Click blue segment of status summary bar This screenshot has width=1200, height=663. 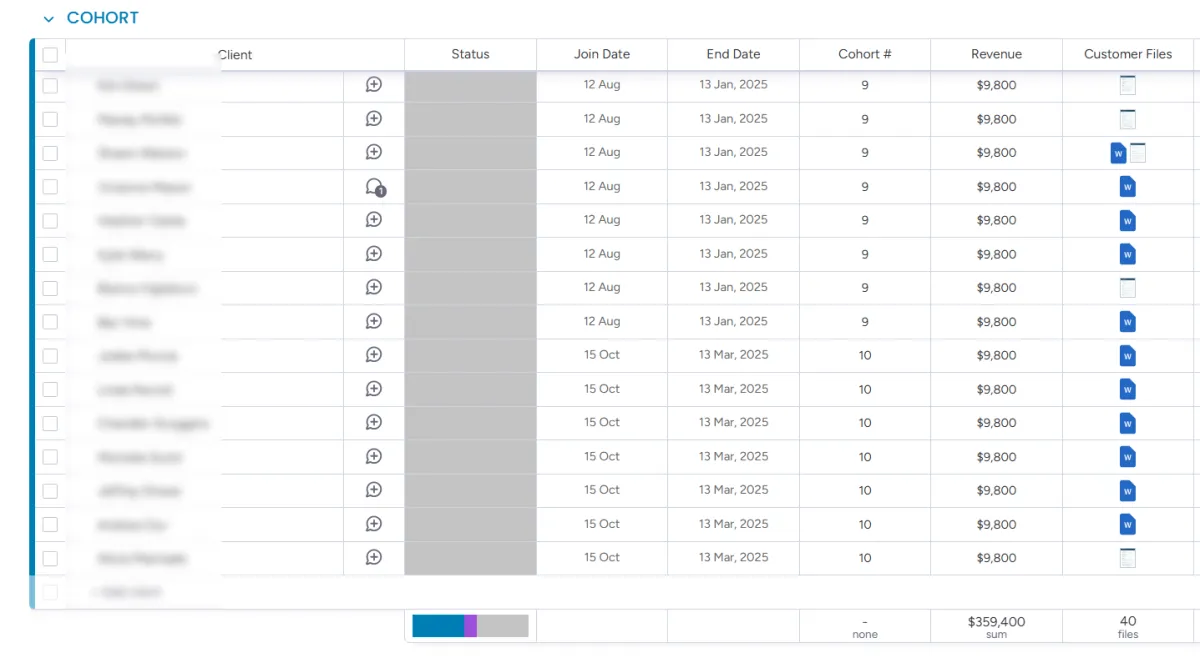tap(438, 626)
